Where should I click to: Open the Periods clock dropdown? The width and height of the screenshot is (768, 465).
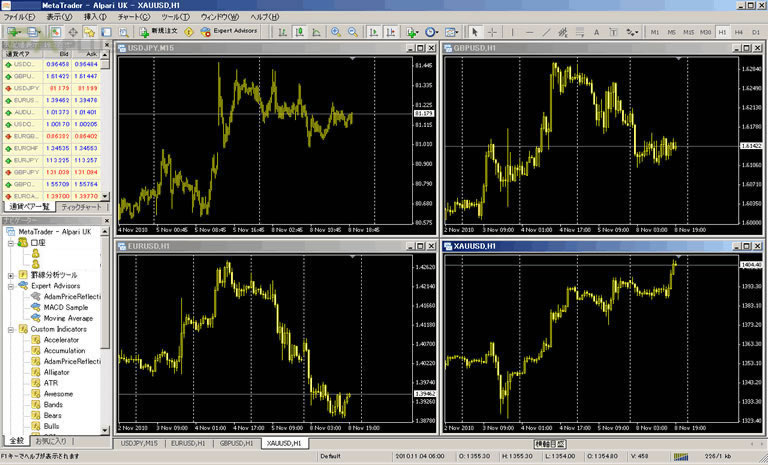click(432, 32)
